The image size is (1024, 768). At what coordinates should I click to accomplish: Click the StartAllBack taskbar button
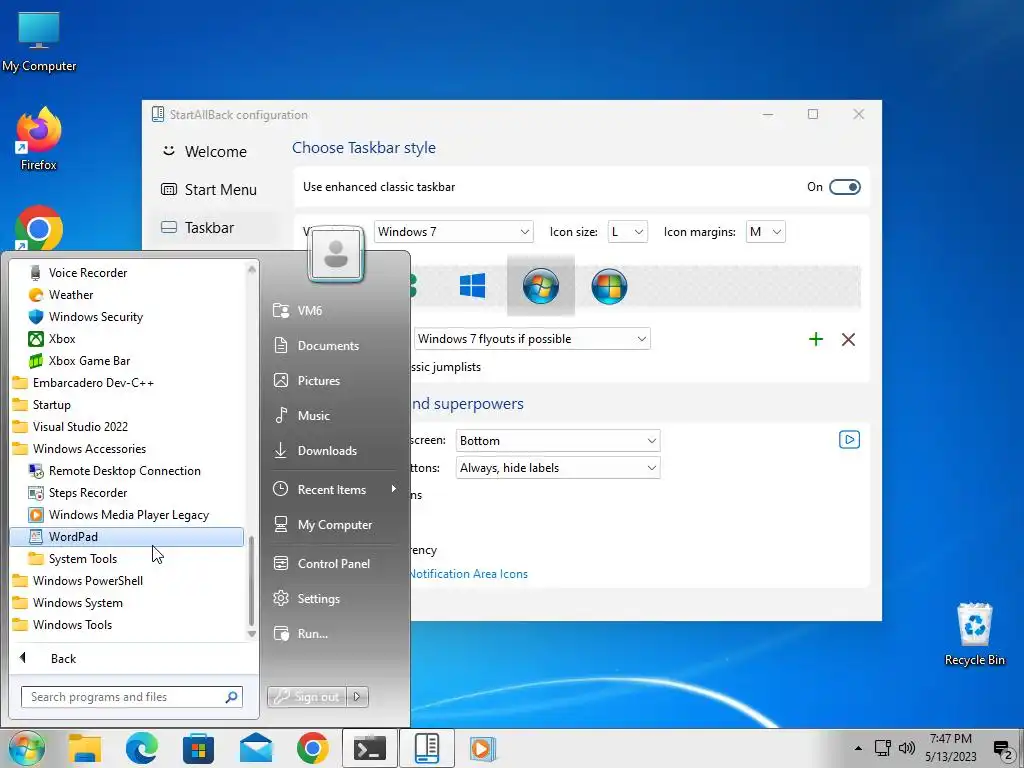426,748
